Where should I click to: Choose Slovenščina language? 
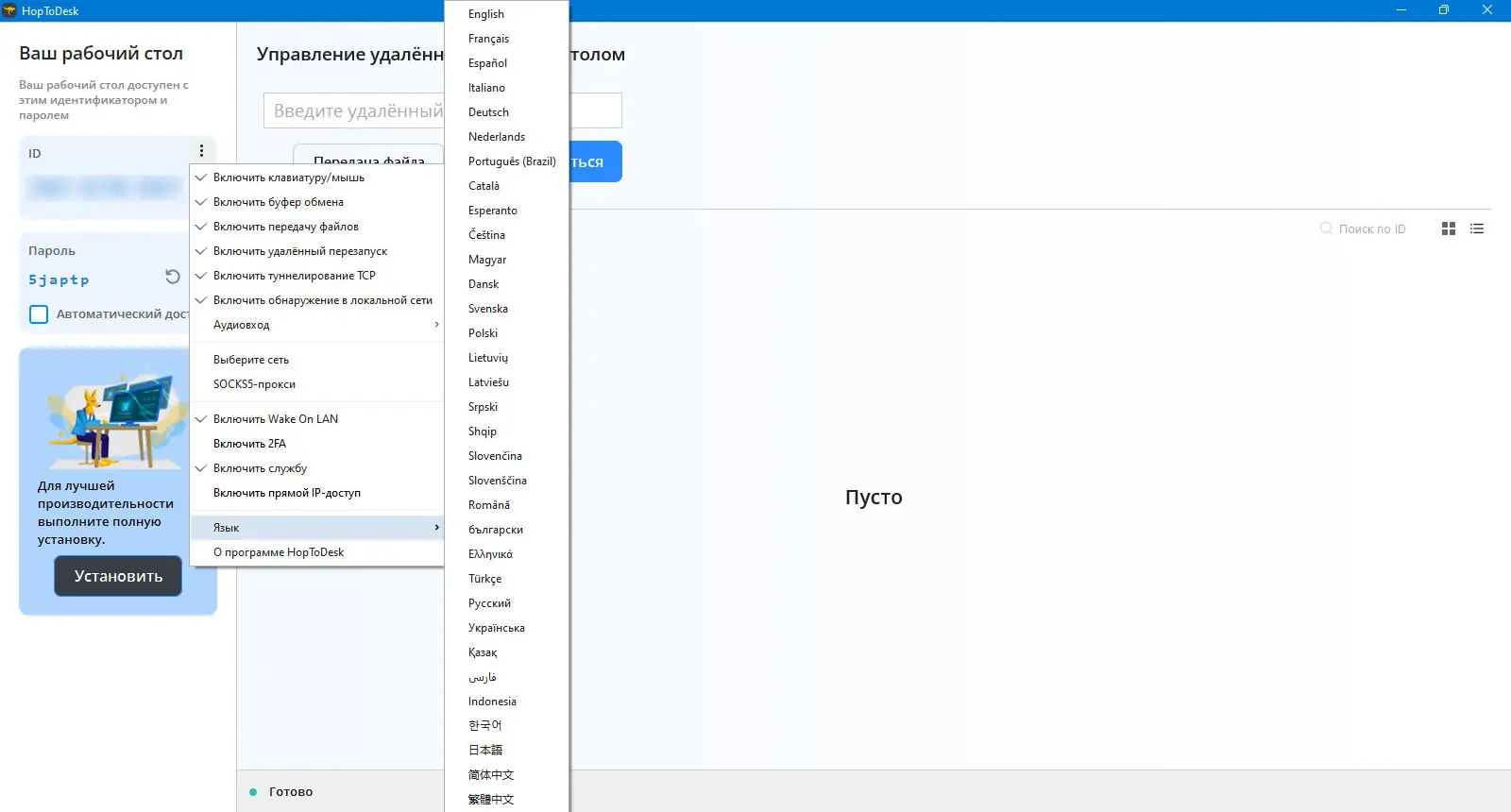coord(507,481)
